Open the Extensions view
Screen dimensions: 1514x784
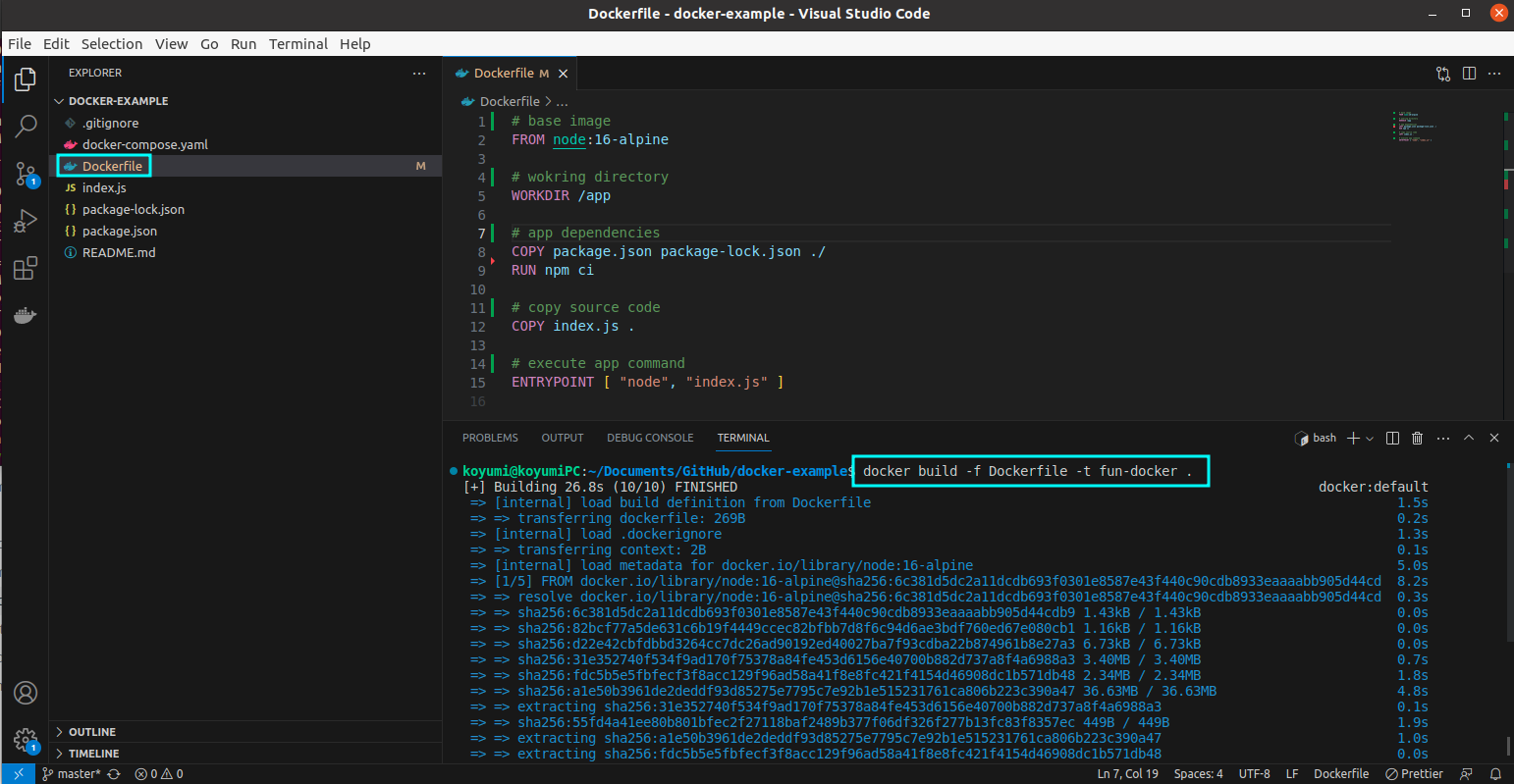(26, 268)
